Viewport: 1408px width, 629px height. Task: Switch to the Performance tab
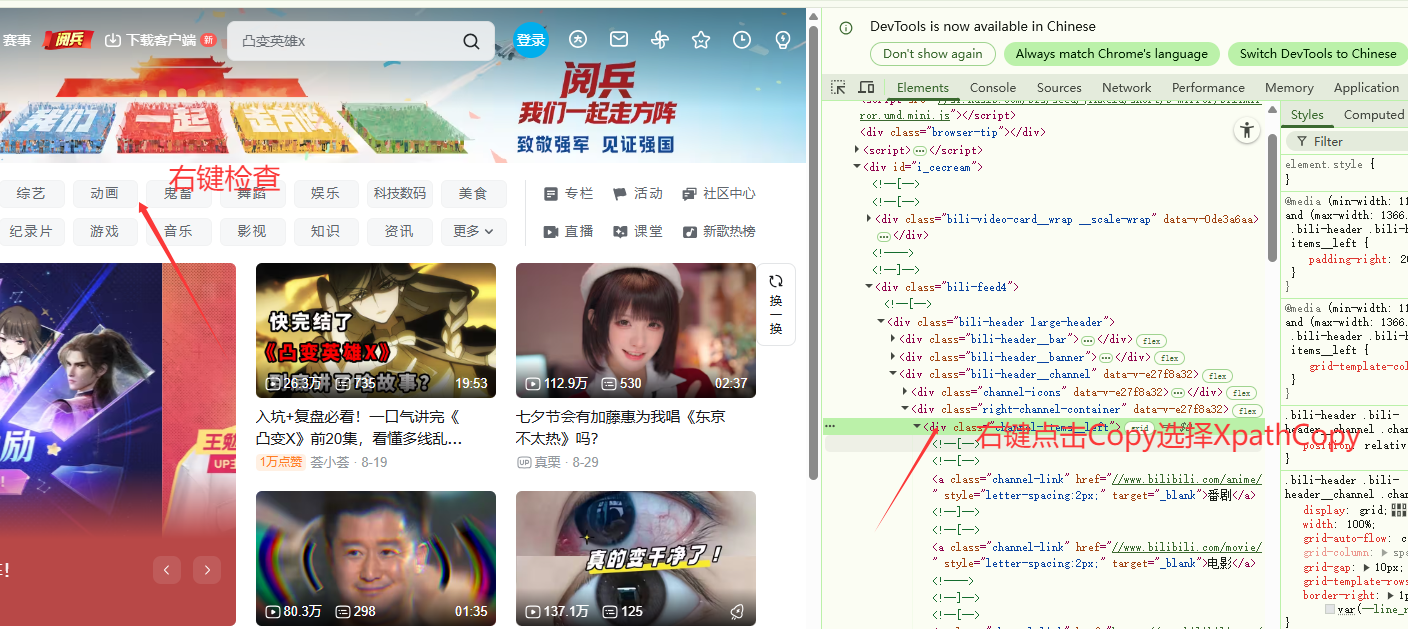point(1208,88)
